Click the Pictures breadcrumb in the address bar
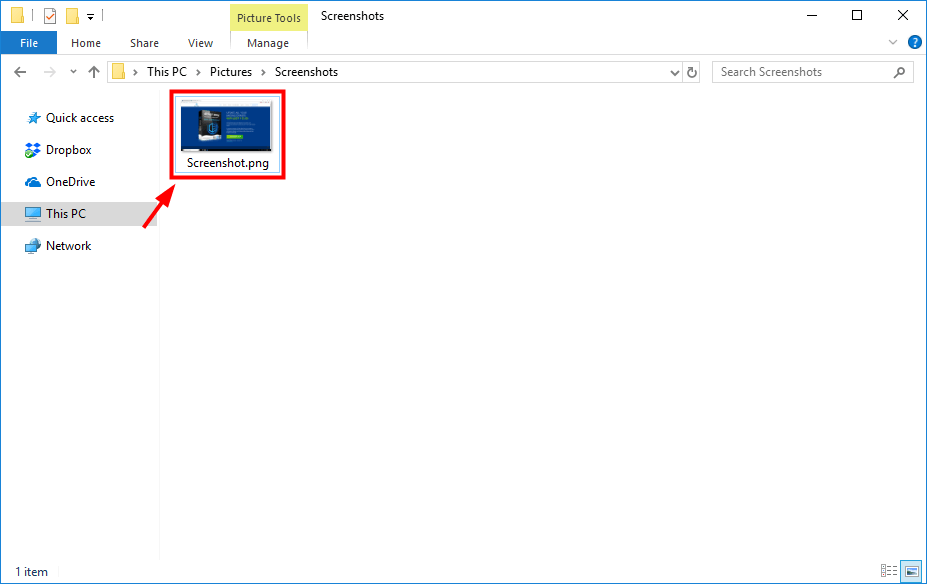 [230, 71]
